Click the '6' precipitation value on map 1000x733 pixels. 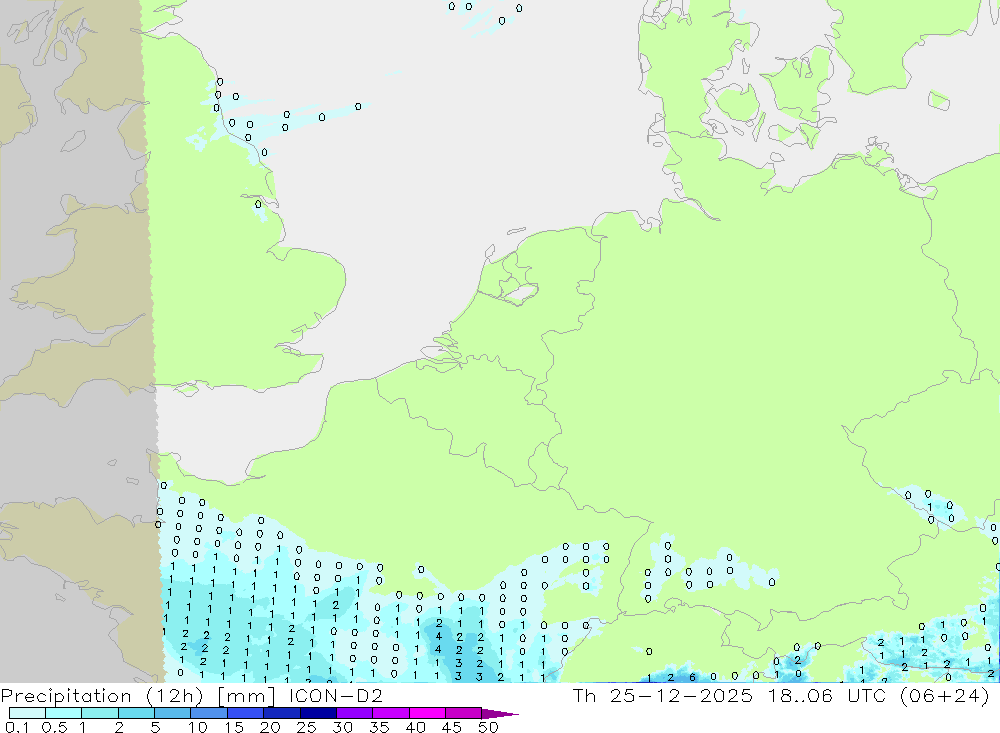click(x=692, y=677)
